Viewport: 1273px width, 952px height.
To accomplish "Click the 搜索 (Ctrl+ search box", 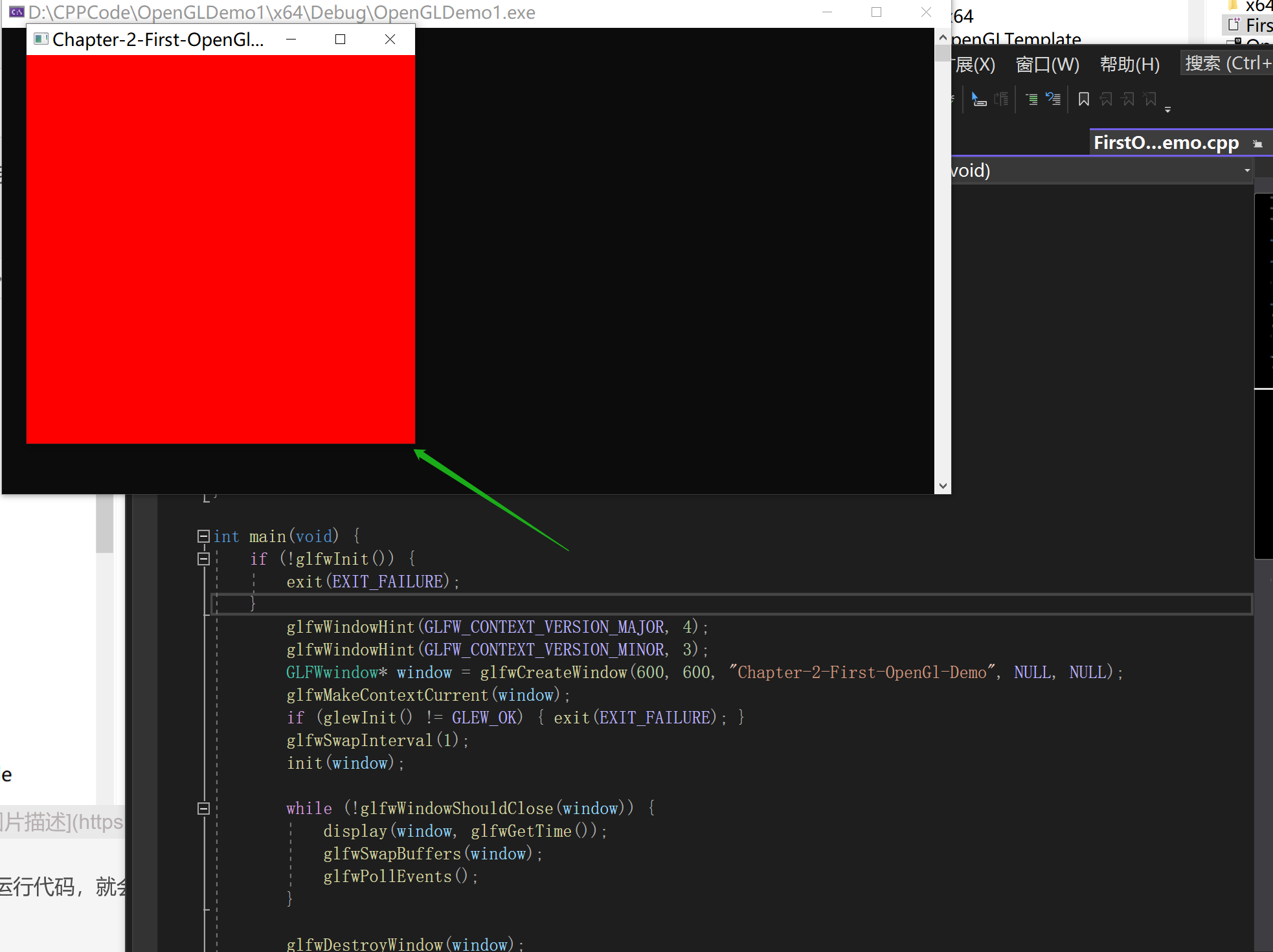I will [x=1226, y=63].
